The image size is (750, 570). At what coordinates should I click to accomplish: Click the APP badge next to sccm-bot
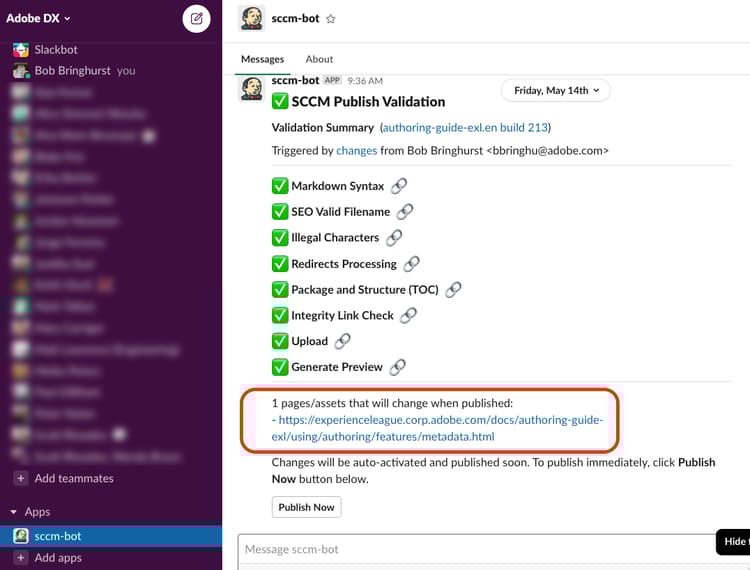click(332, 80)
